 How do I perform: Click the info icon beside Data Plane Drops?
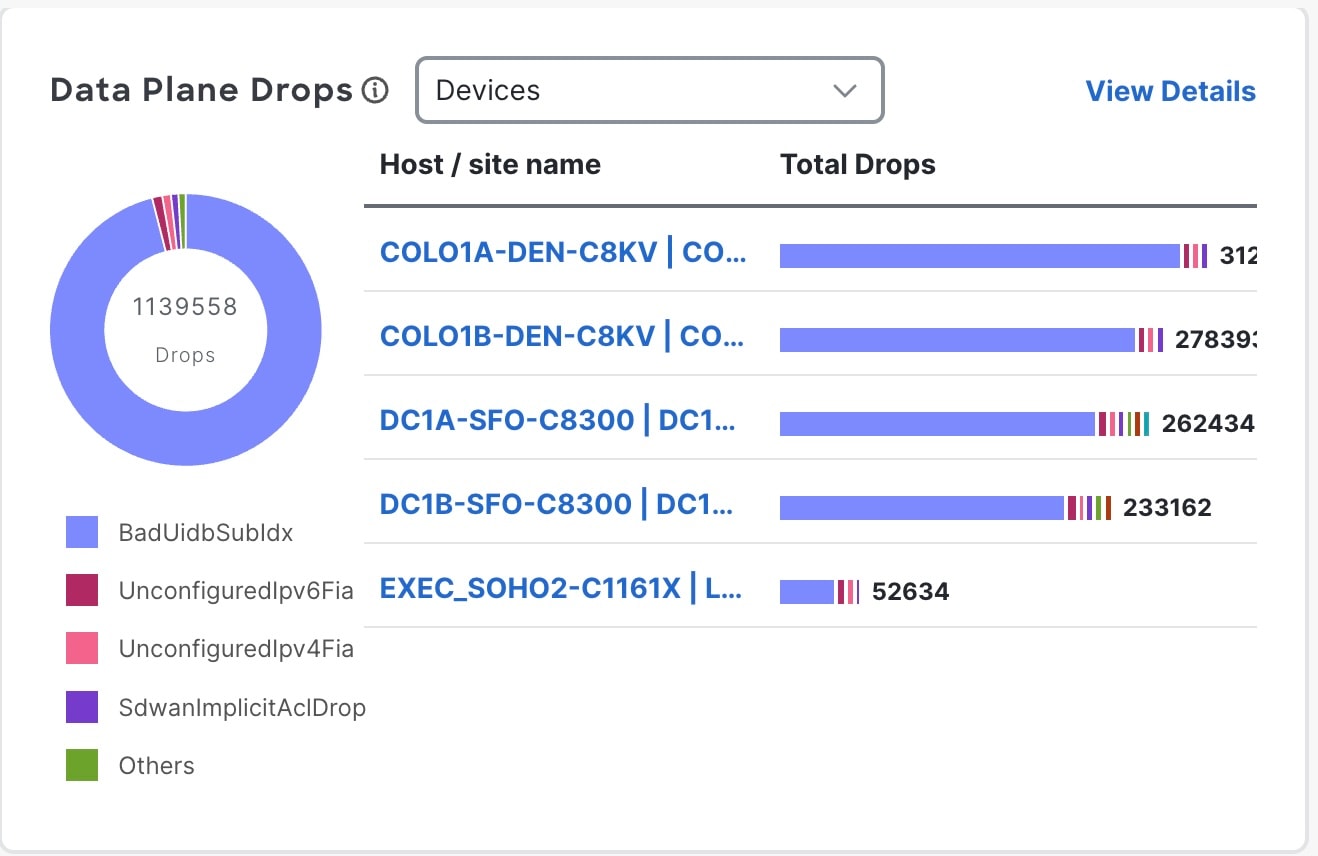(374, 91)
